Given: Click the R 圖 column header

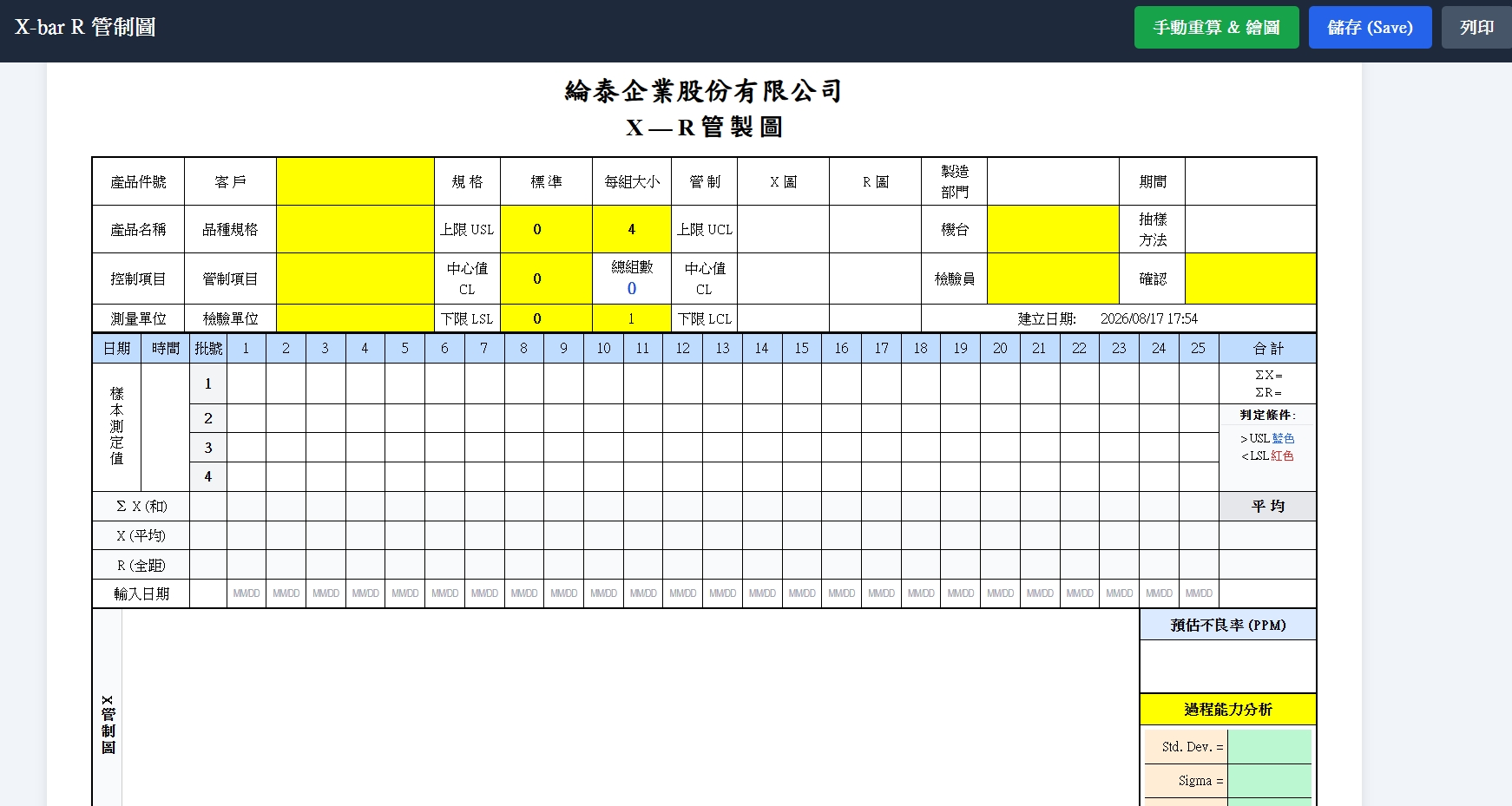Looking at the screenshot, I should coord(875,181).
